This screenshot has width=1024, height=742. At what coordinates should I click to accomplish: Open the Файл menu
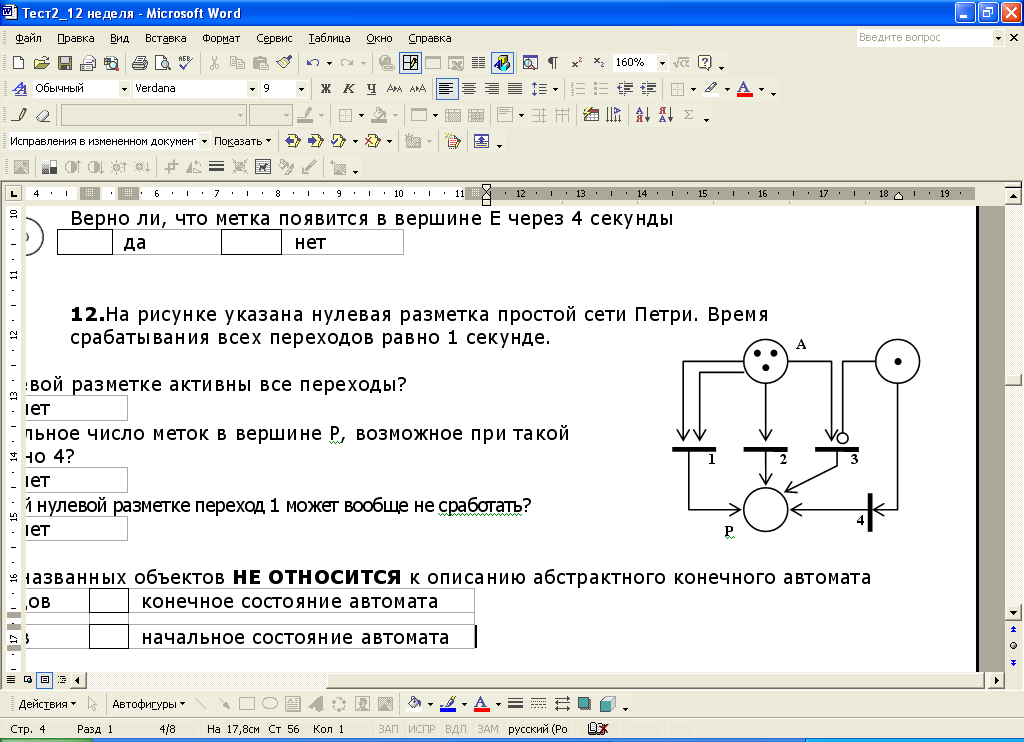[28, 39]
